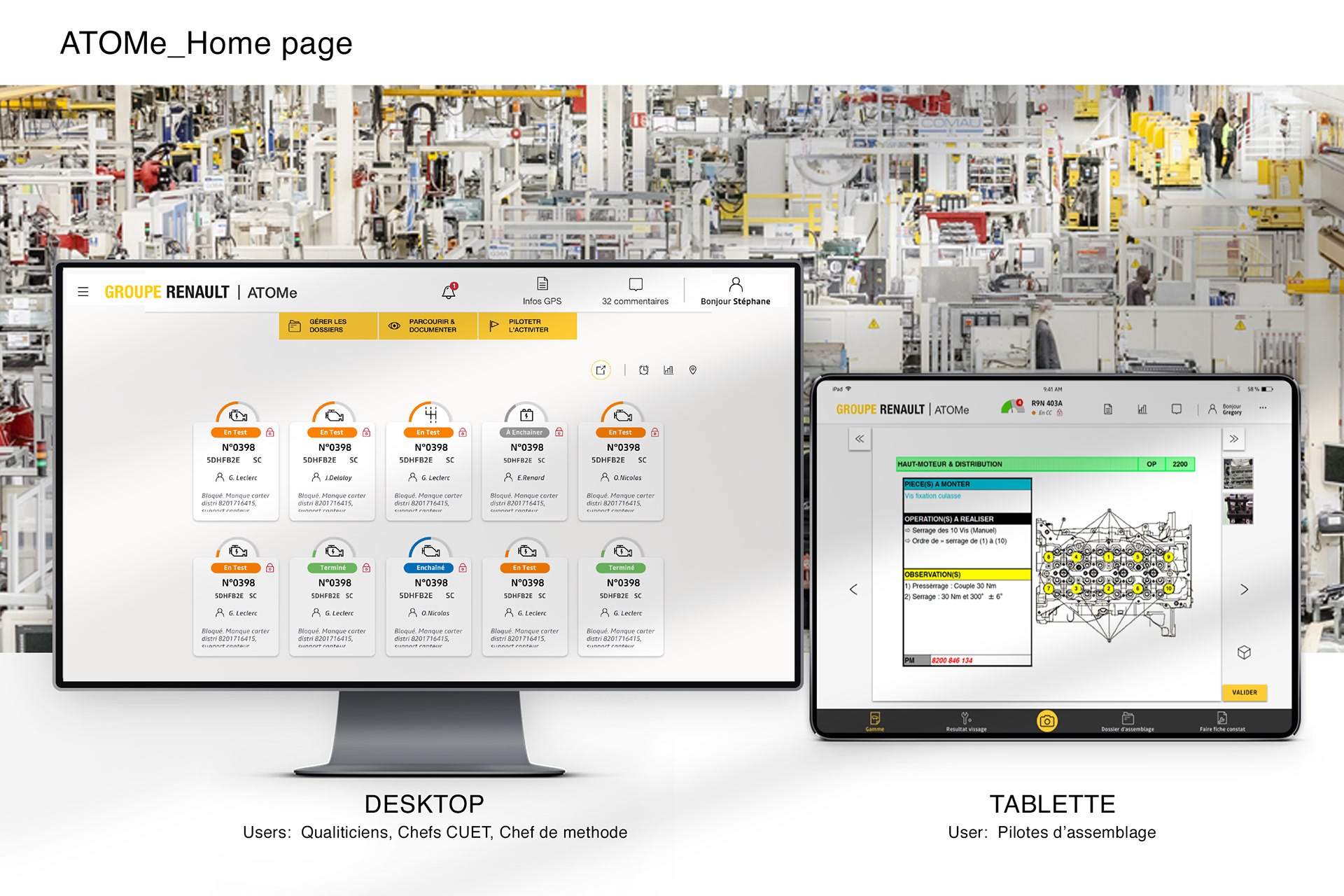Viewport: 1344px width, 896px height.
Task: Click Piloter l'activité button
Action: point(527,326)
